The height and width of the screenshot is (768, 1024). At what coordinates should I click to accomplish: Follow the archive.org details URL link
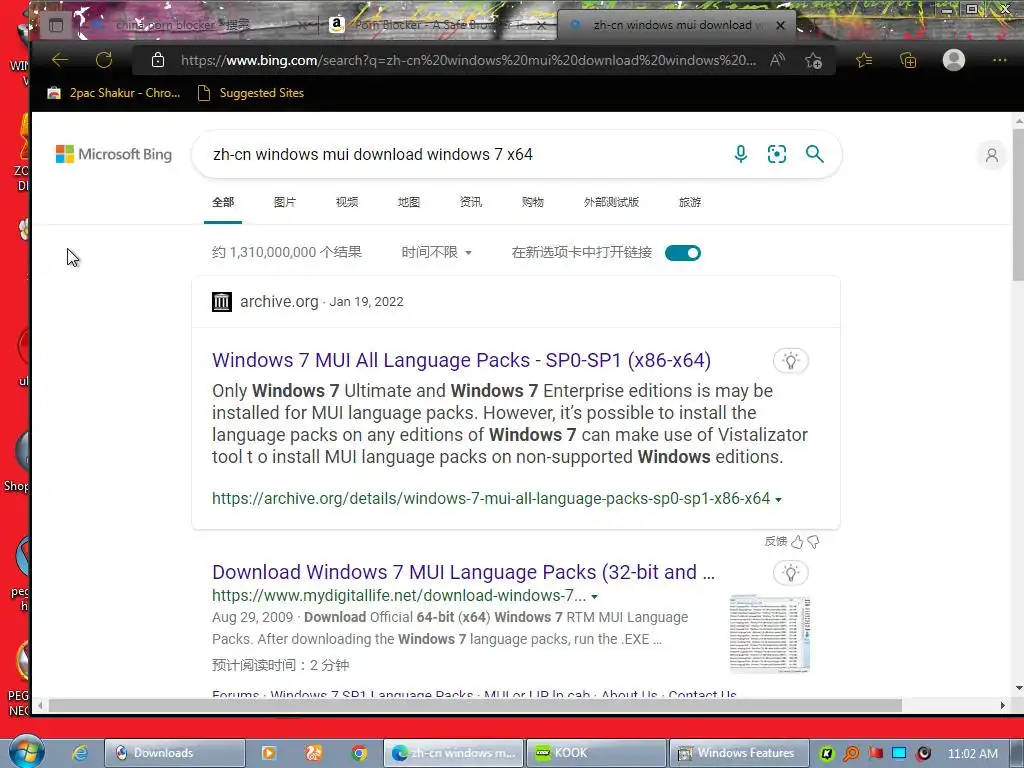point(491,498)
